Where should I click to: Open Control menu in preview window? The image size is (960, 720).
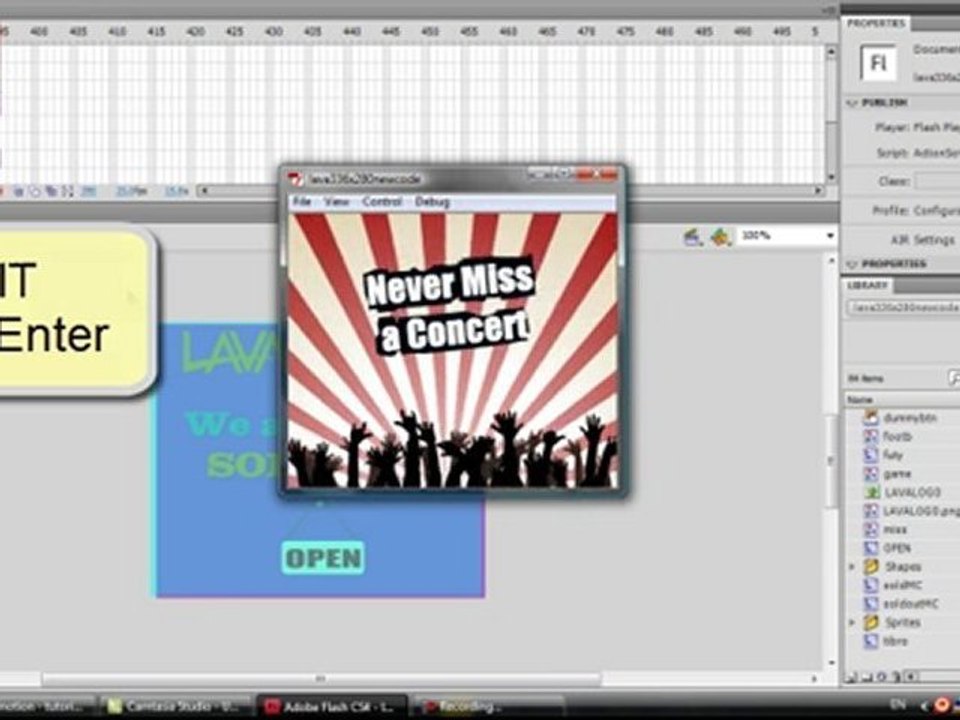(x=382, y=201)
